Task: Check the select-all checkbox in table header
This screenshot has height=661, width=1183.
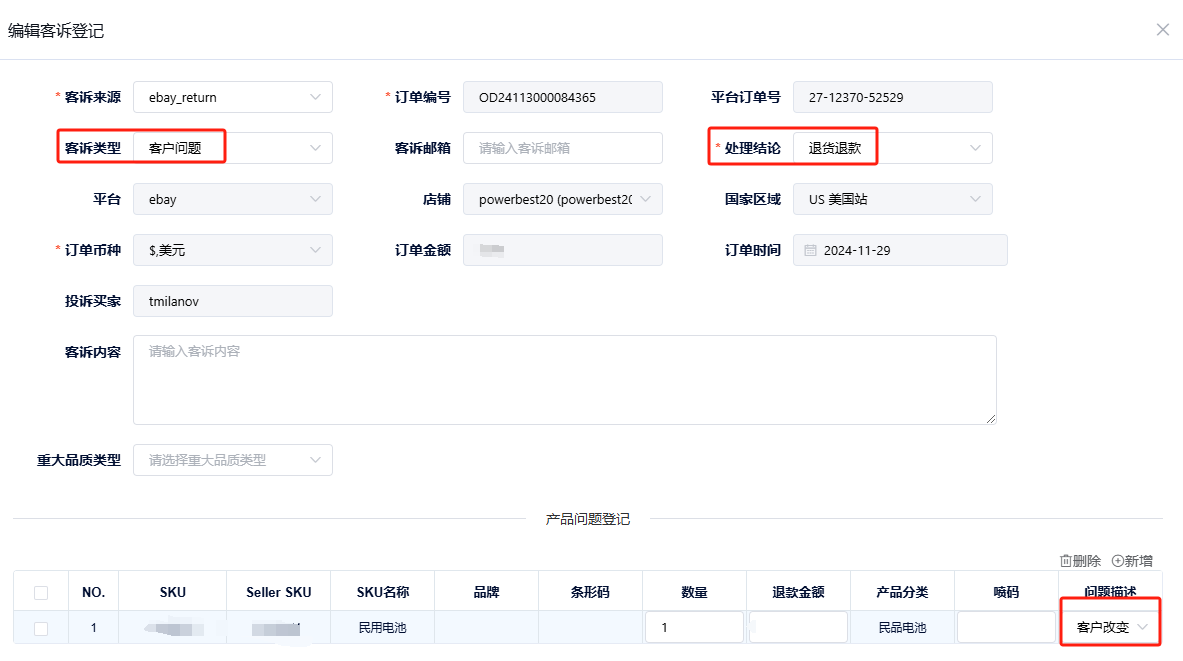Action: 40,591
